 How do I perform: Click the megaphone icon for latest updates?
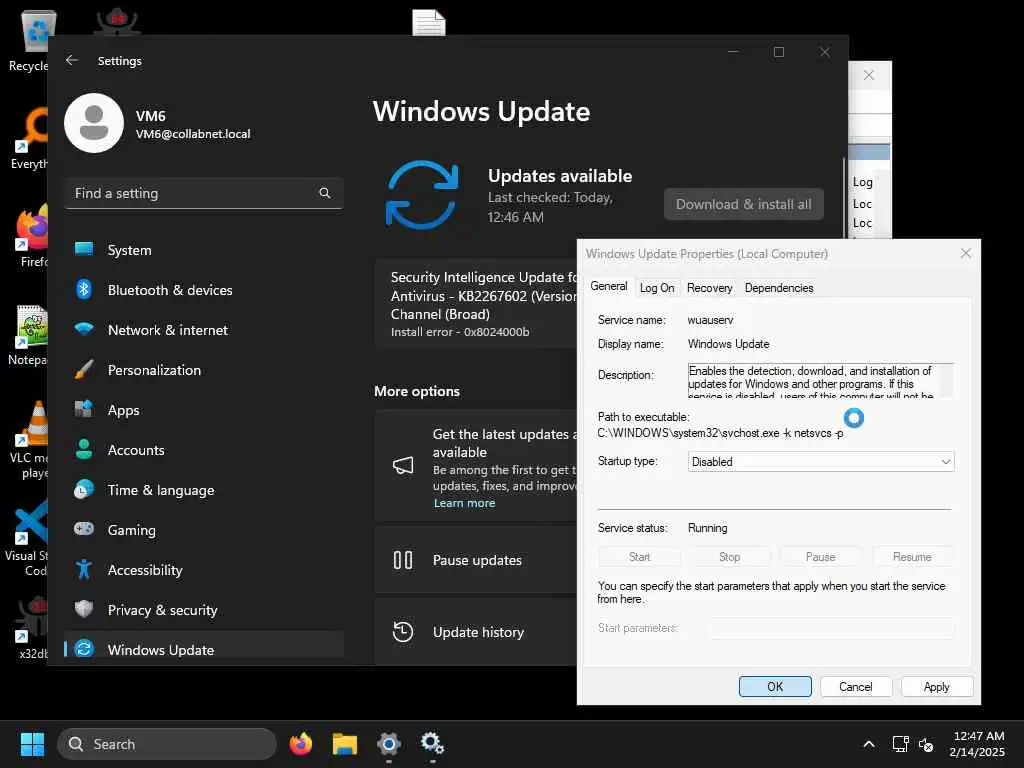click(x=403, y=465)
